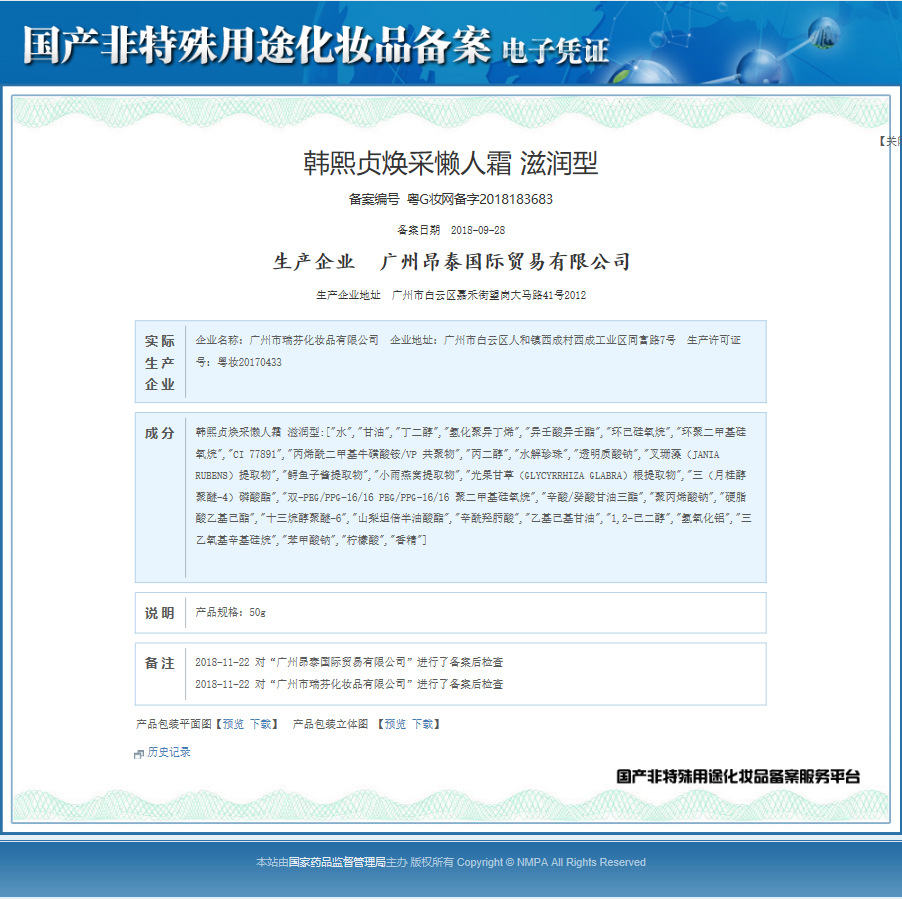The width and height of the screenshot is (902, 899).
Task: Click the icon beside 历史记录
Action: pos(139,754)
